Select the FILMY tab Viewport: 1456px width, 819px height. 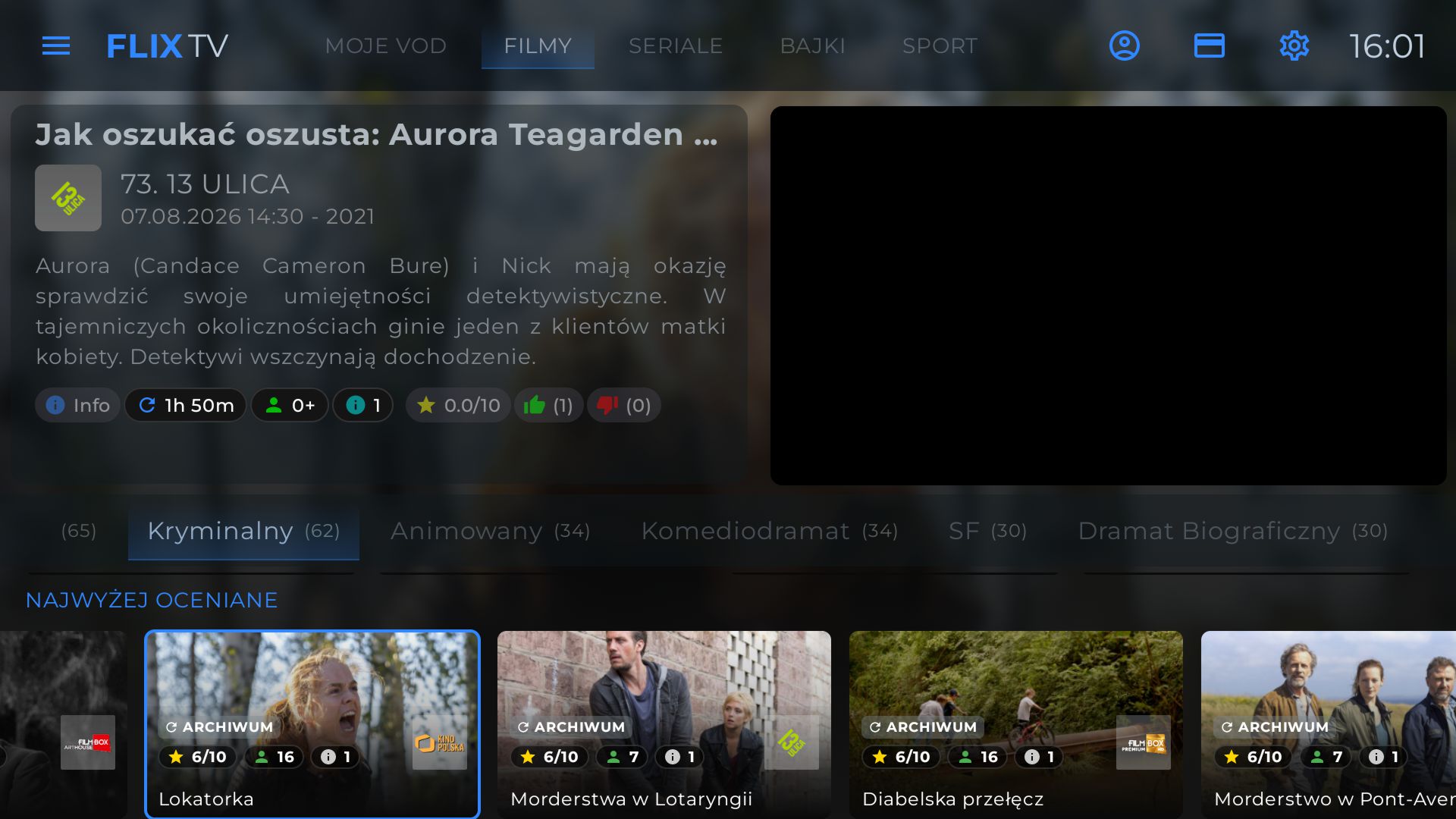click(x=538, y=46)
